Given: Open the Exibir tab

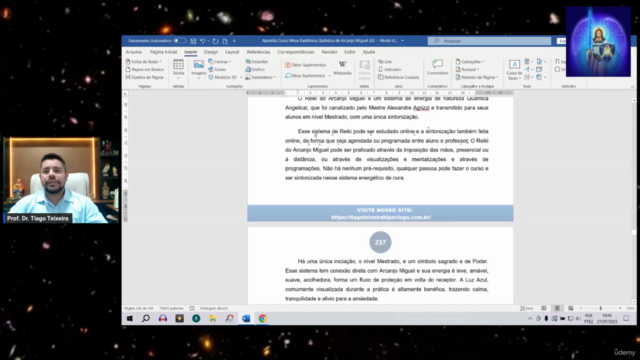Looking at the screenshot, I should tap(350, 52).
